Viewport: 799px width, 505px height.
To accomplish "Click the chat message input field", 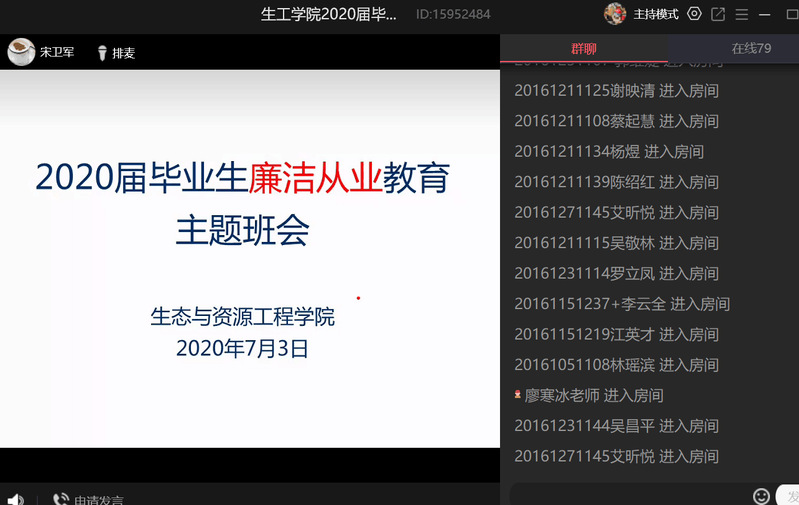I will pos(629,495).
